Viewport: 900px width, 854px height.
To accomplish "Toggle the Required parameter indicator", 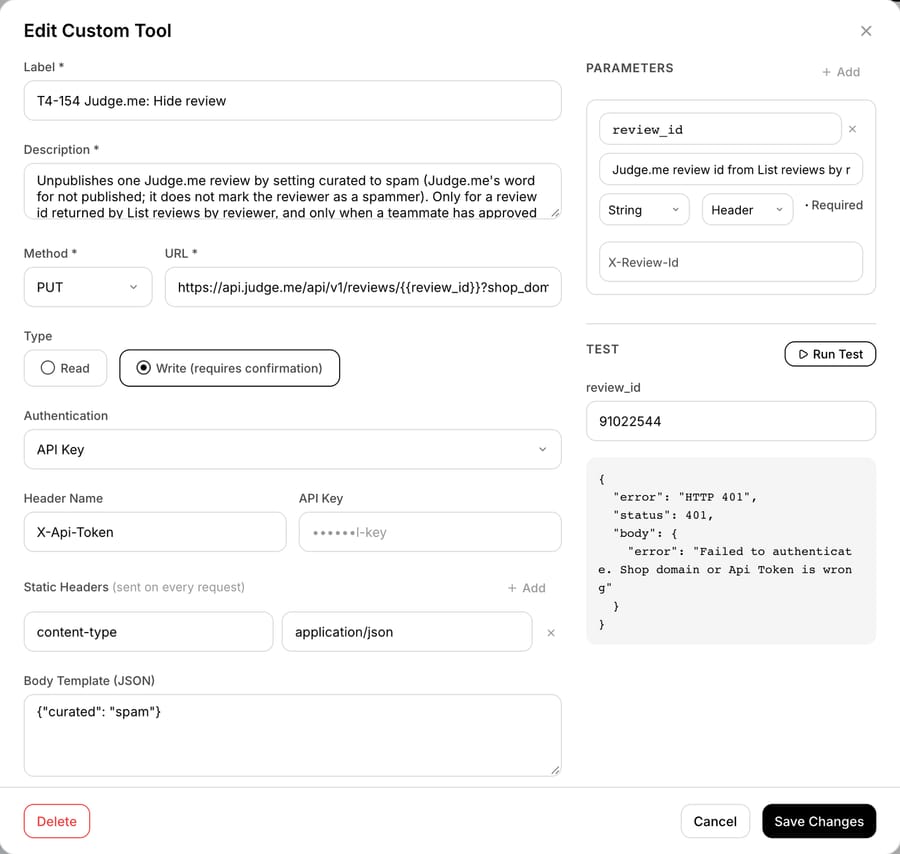I will [x=834, y=205].
